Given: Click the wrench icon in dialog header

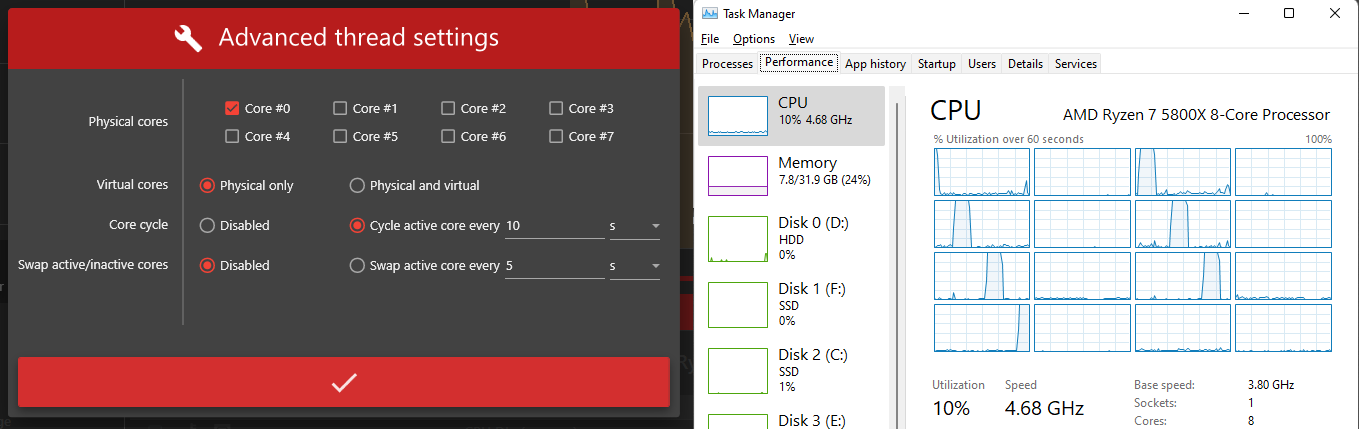Looking at the screenshot, I should pos(188,39).
